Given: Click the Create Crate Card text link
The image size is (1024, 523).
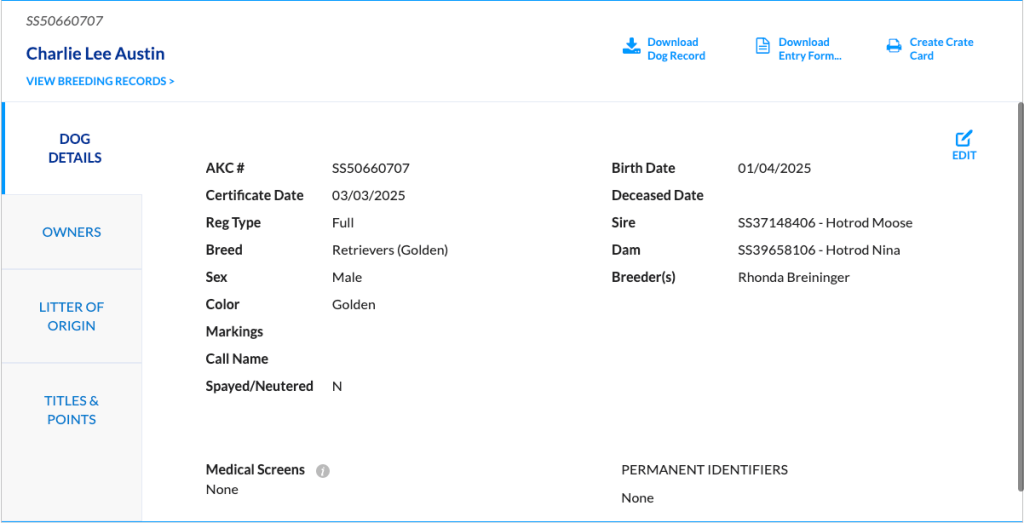Looking at the screenshot, I should (x=940, y=49).
